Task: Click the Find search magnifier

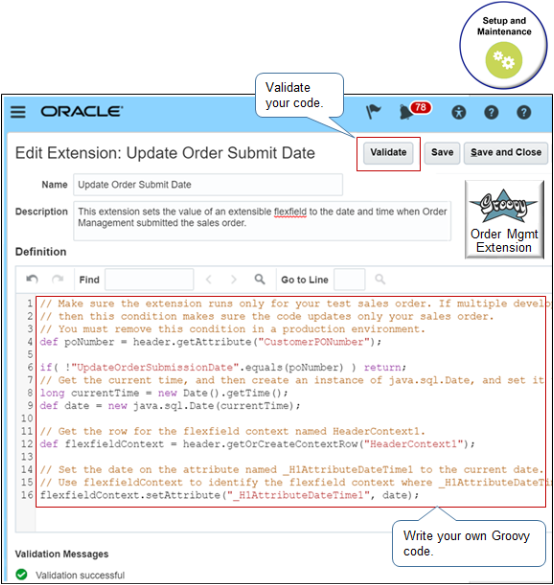Action: point(260,279)
